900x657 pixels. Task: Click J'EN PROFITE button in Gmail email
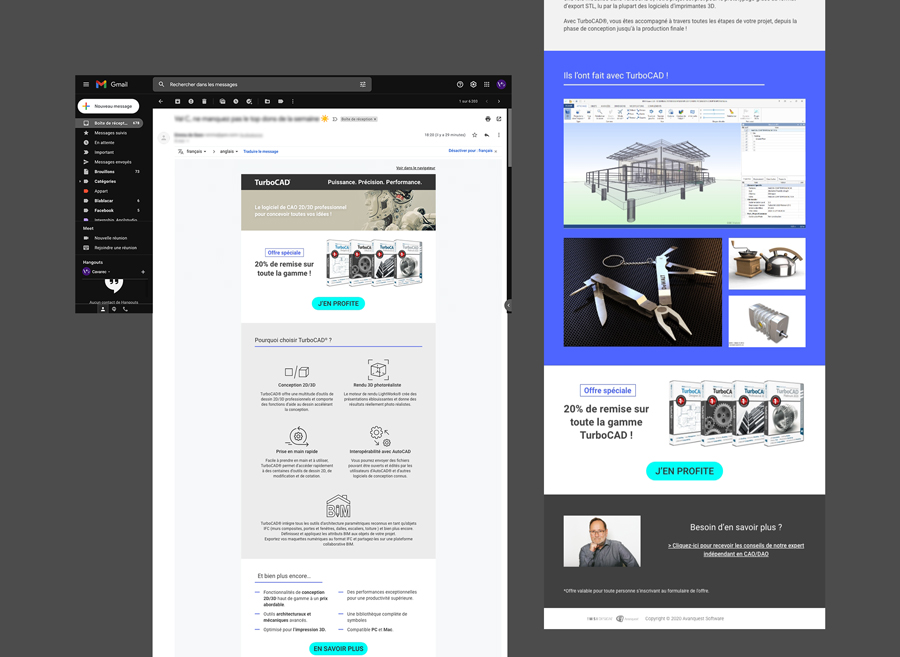(338, 304)
